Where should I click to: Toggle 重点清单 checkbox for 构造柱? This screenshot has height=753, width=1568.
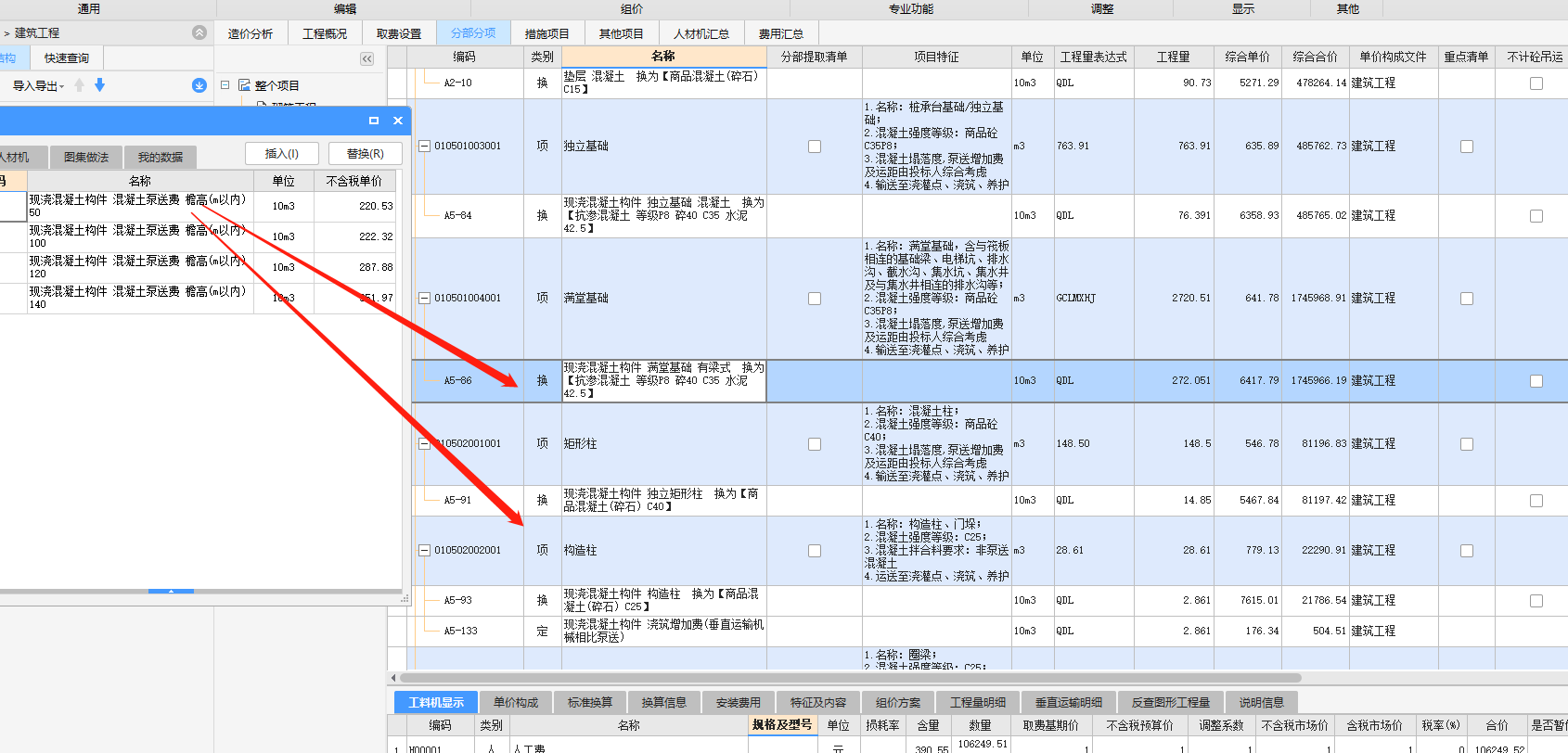pos(1467,551)
